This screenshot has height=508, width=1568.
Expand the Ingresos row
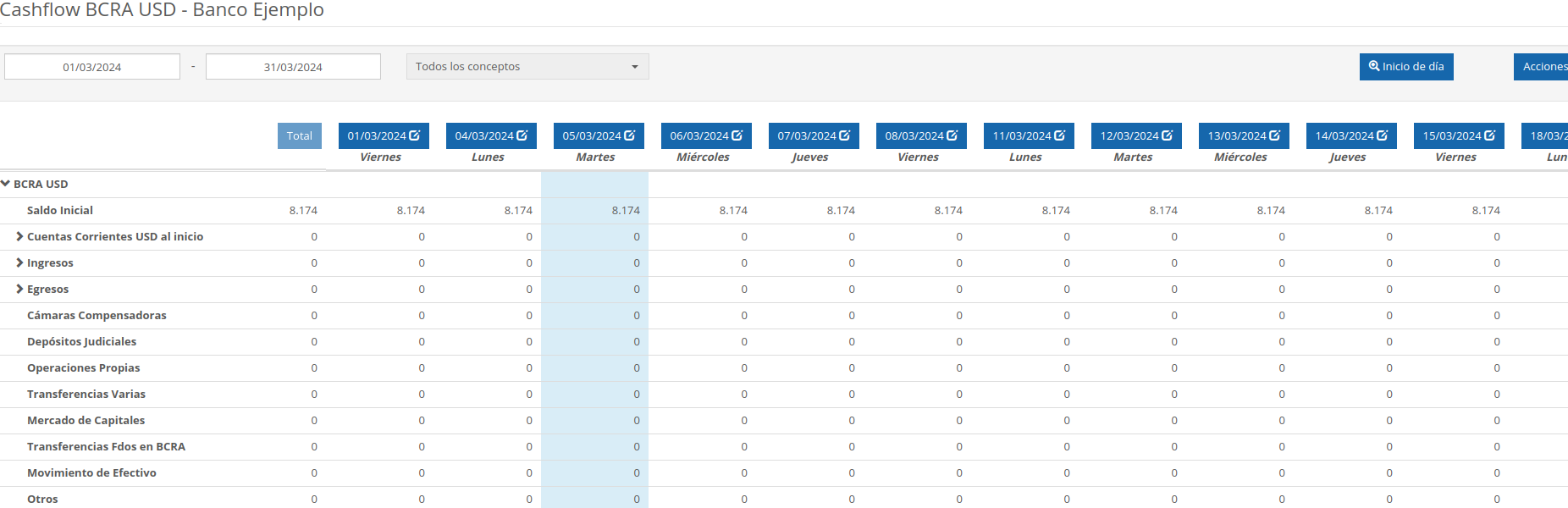19,263
